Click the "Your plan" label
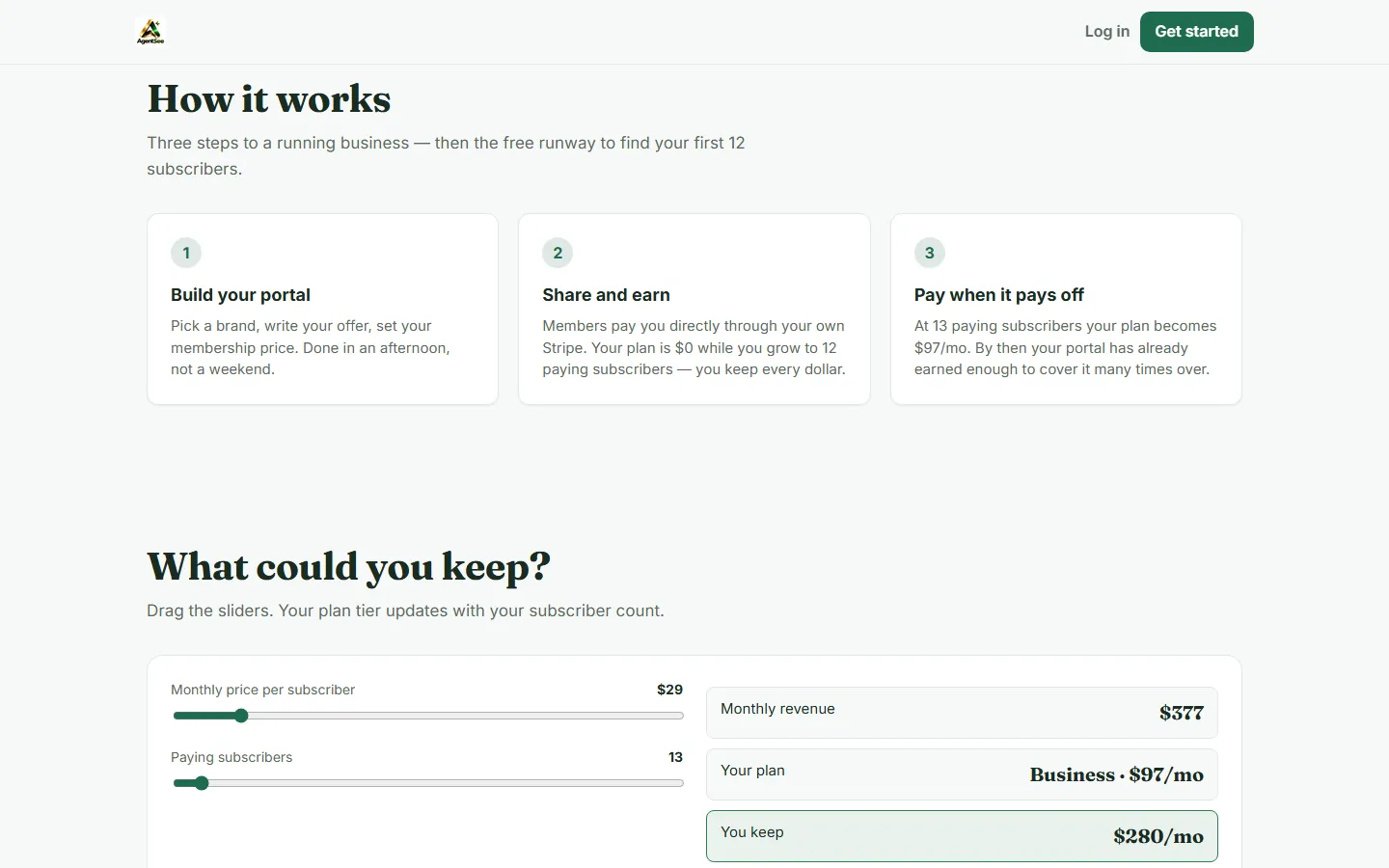 click(x=752, y=771)
